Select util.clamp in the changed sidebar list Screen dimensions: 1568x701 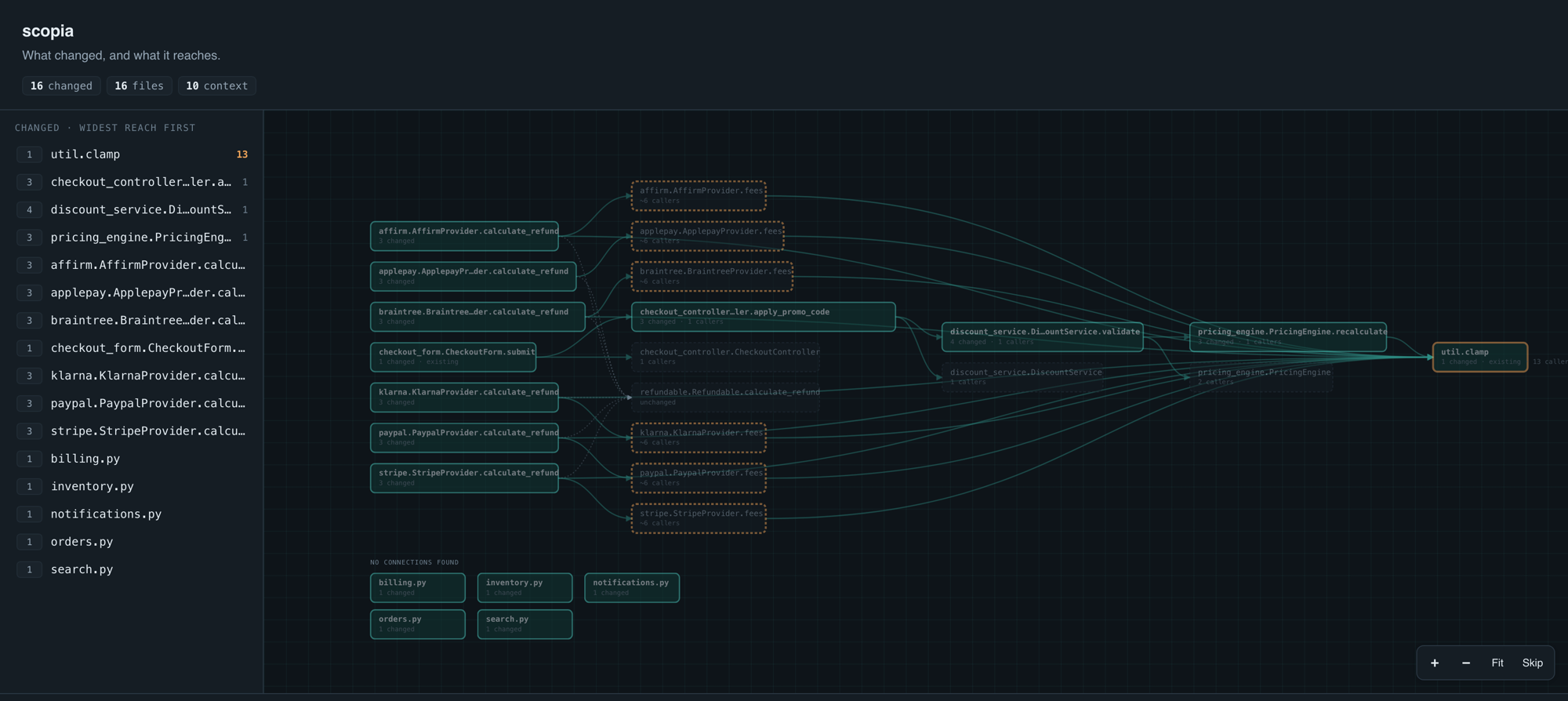pos(132,154)
